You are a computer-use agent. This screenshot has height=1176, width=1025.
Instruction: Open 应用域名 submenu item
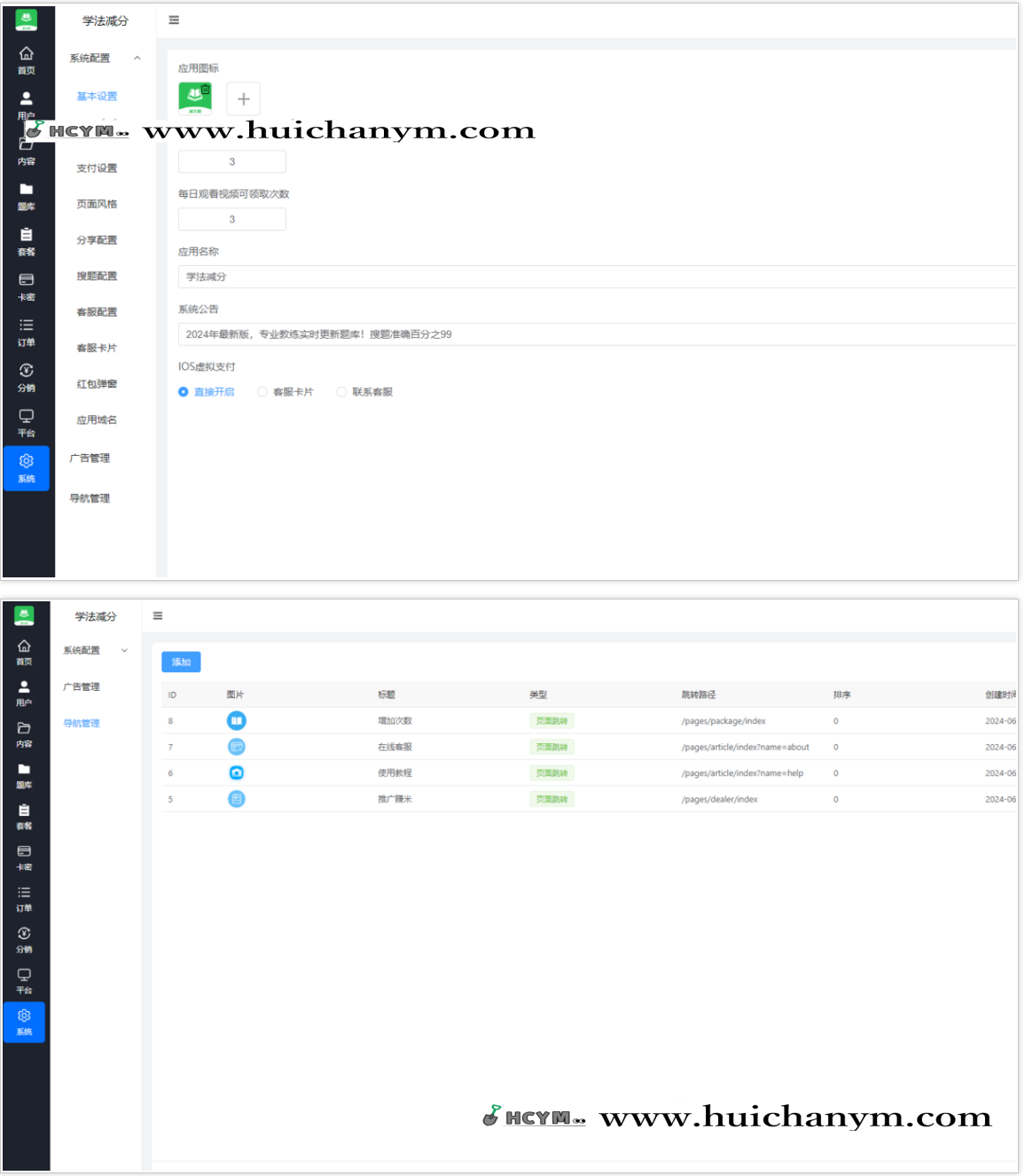tap(97, 420)
